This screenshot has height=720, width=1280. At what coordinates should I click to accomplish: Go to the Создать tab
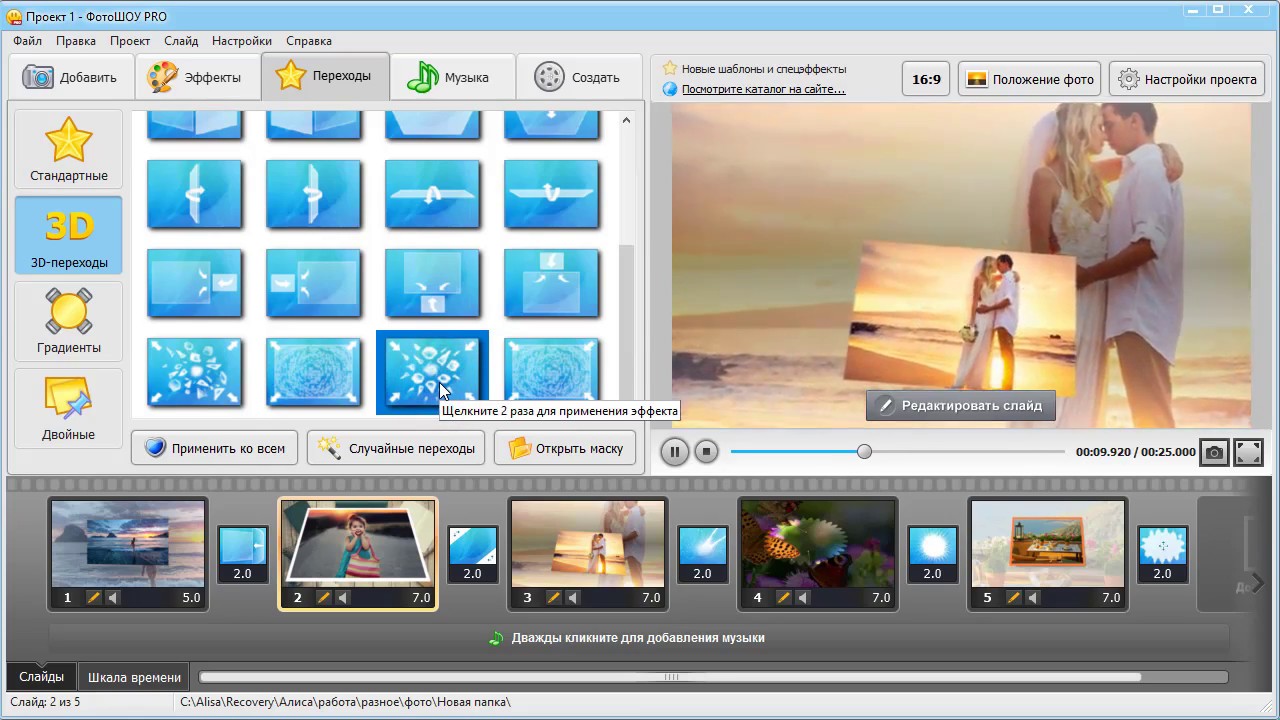[x=577, y=77]
